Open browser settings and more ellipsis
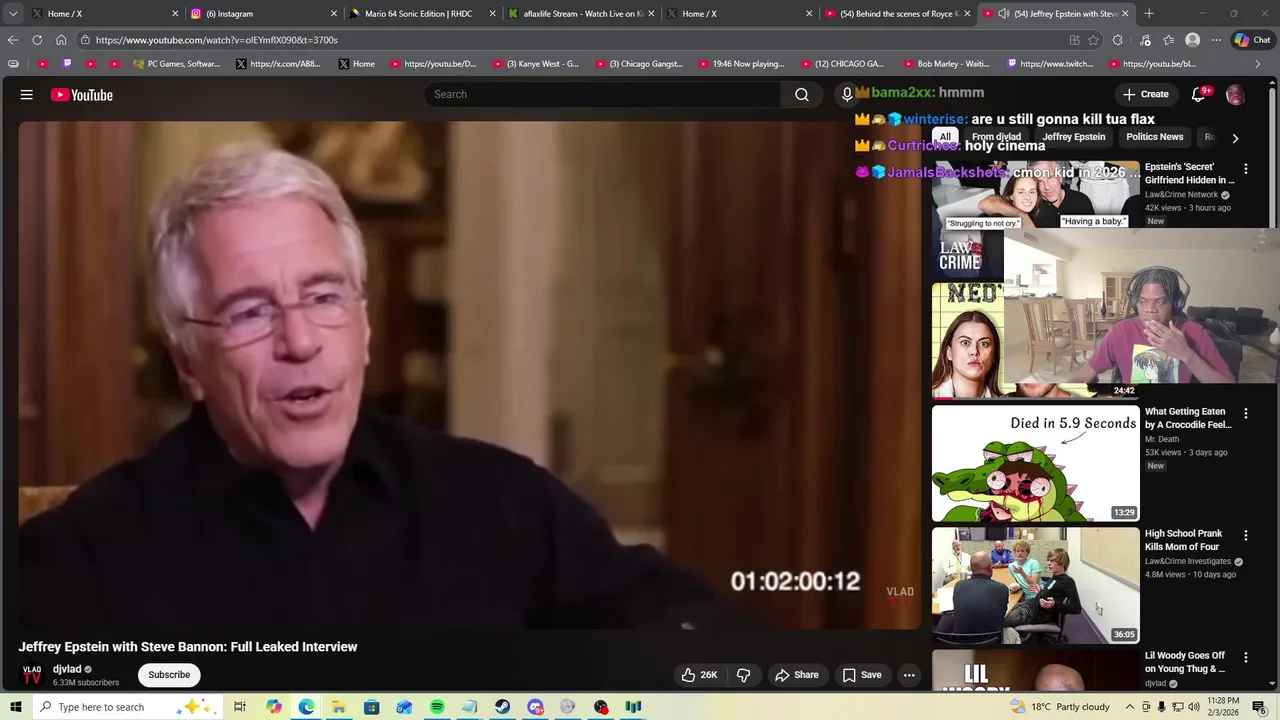The width and height of the screenshot is (1280, 720). coord(1216,40)
